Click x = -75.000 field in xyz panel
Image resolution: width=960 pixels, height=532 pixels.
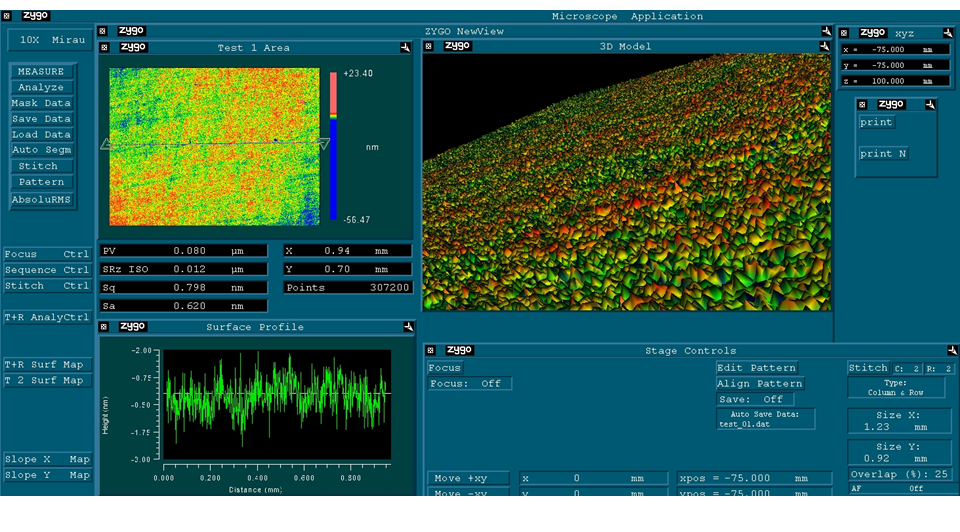[896, 50]
